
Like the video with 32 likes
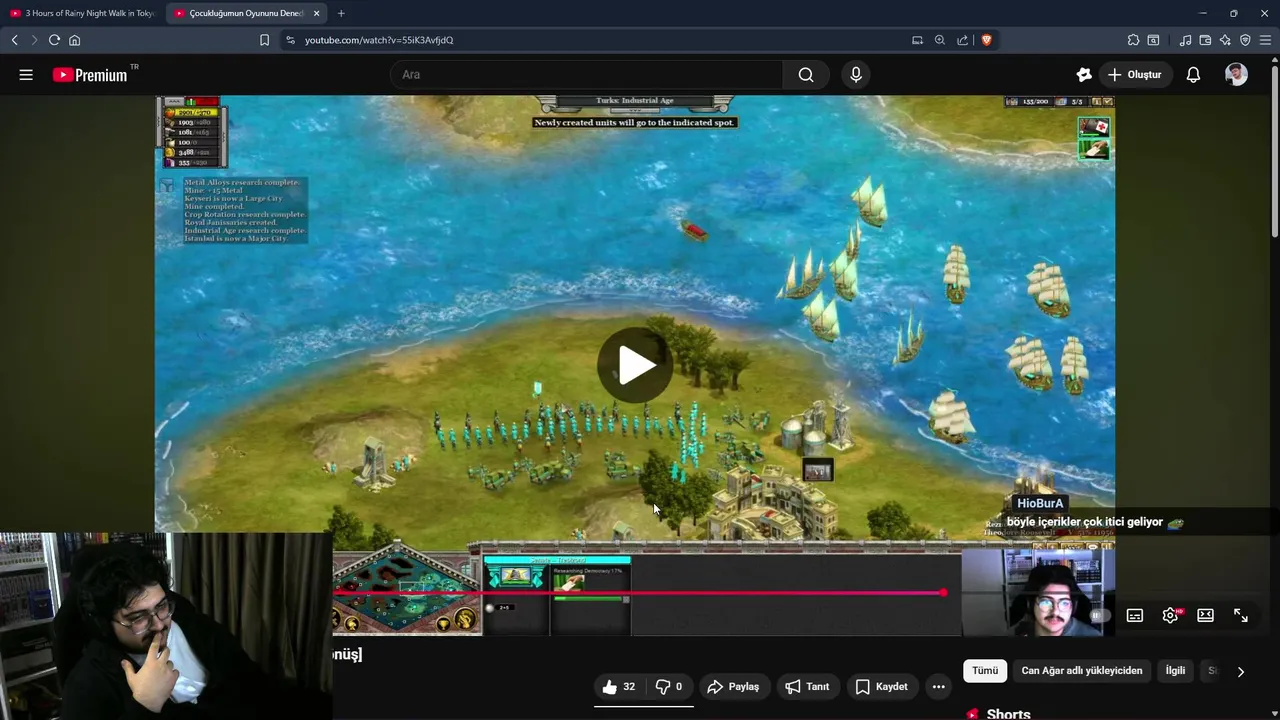(x=619, y=687)
